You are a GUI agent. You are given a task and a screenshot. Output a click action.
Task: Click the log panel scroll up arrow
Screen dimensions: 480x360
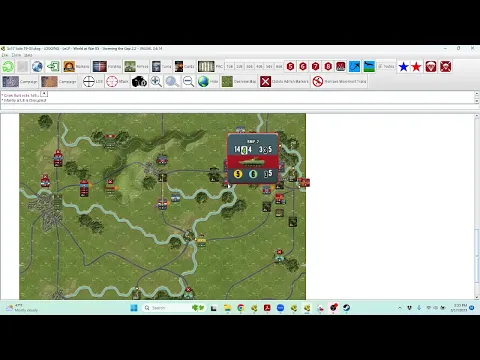[x=477, y=93]
